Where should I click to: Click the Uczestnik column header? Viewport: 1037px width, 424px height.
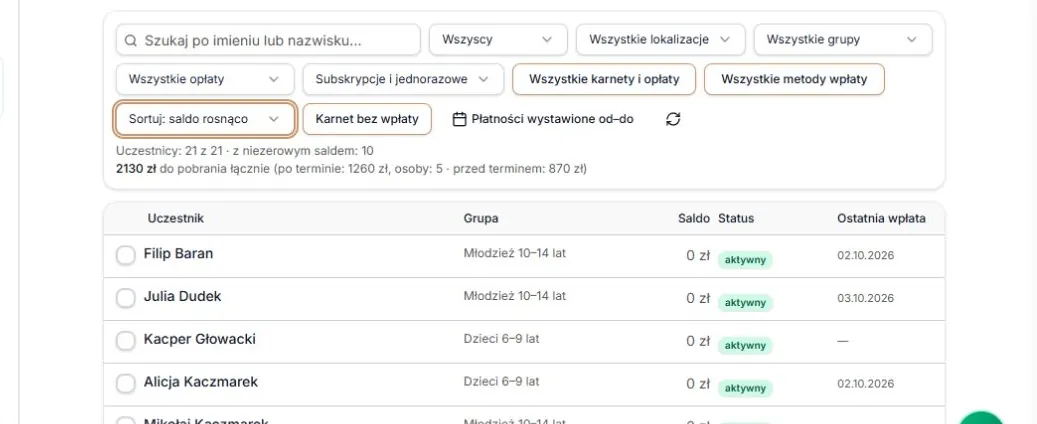pyautogui.click(x=176, y=218)
